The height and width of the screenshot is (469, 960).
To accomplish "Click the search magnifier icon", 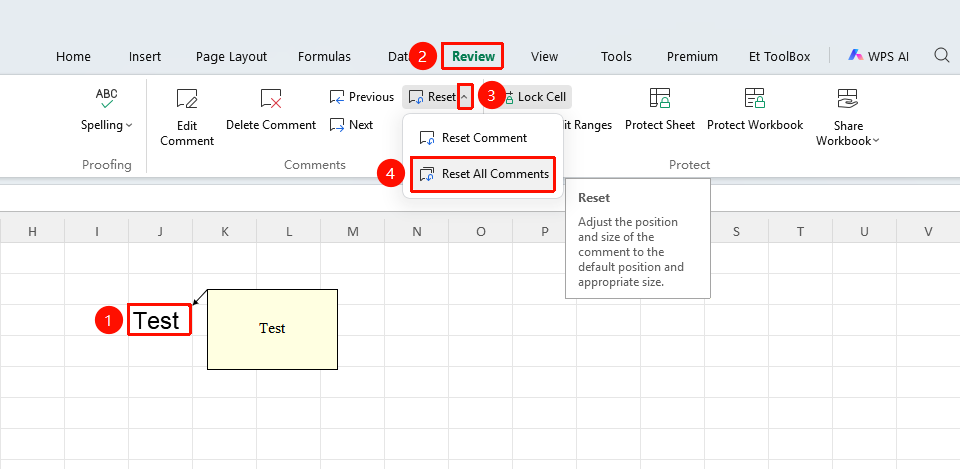I will tap(942, 56).
